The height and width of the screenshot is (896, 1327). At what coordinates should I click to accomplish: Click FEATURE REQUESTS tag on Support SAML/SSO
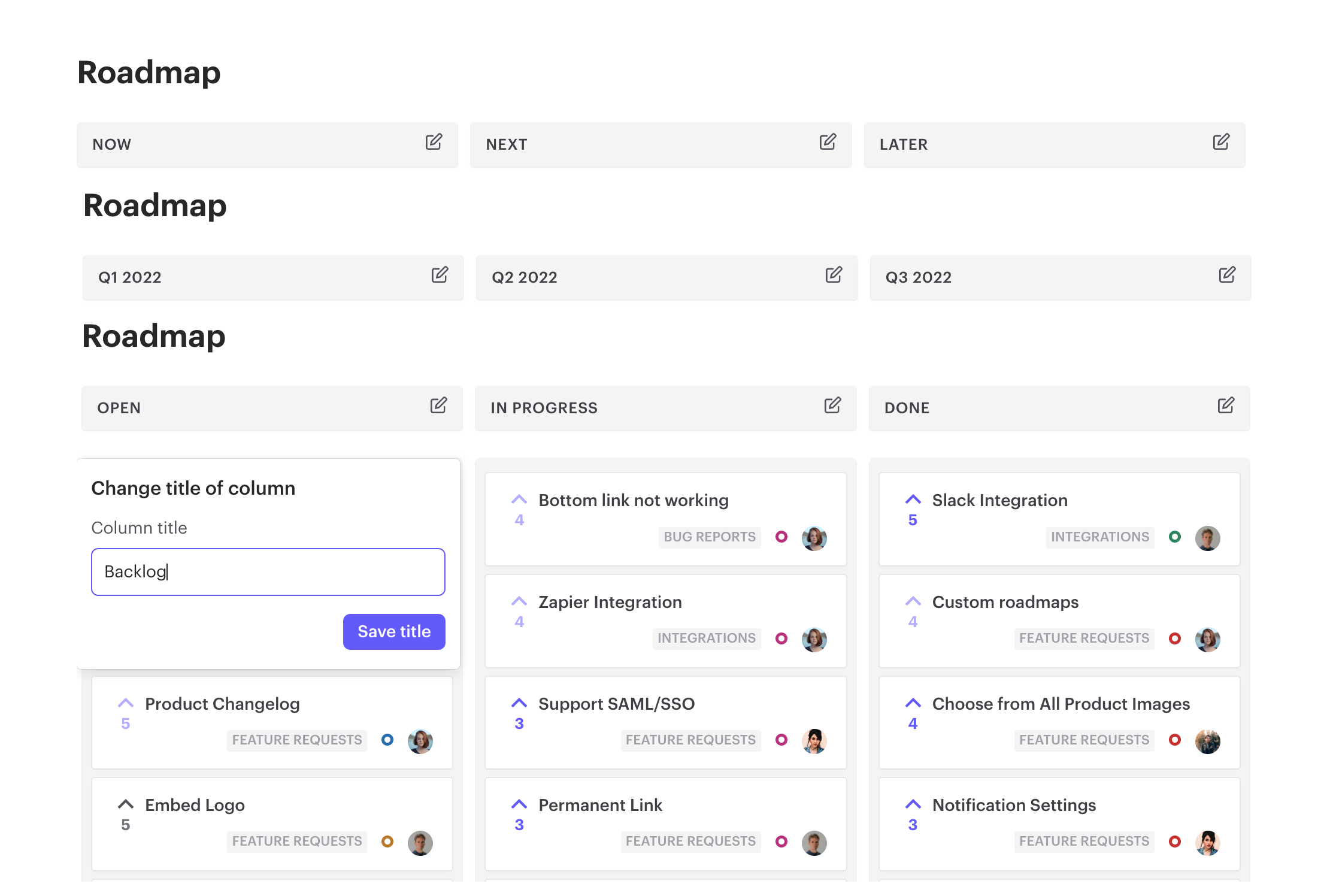690,740
